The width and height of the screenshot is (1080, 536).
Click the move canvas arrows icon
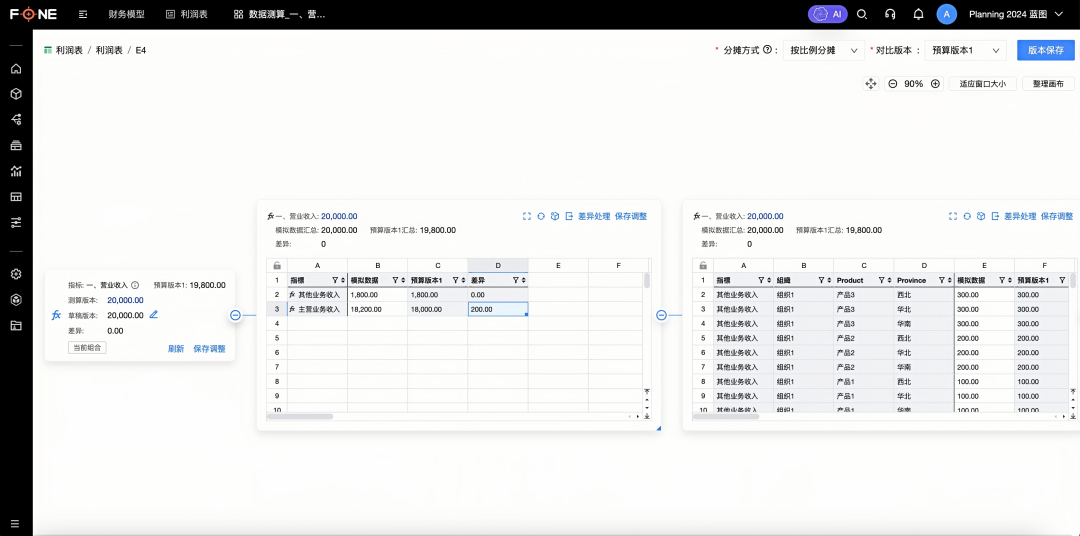click(871, 83)
